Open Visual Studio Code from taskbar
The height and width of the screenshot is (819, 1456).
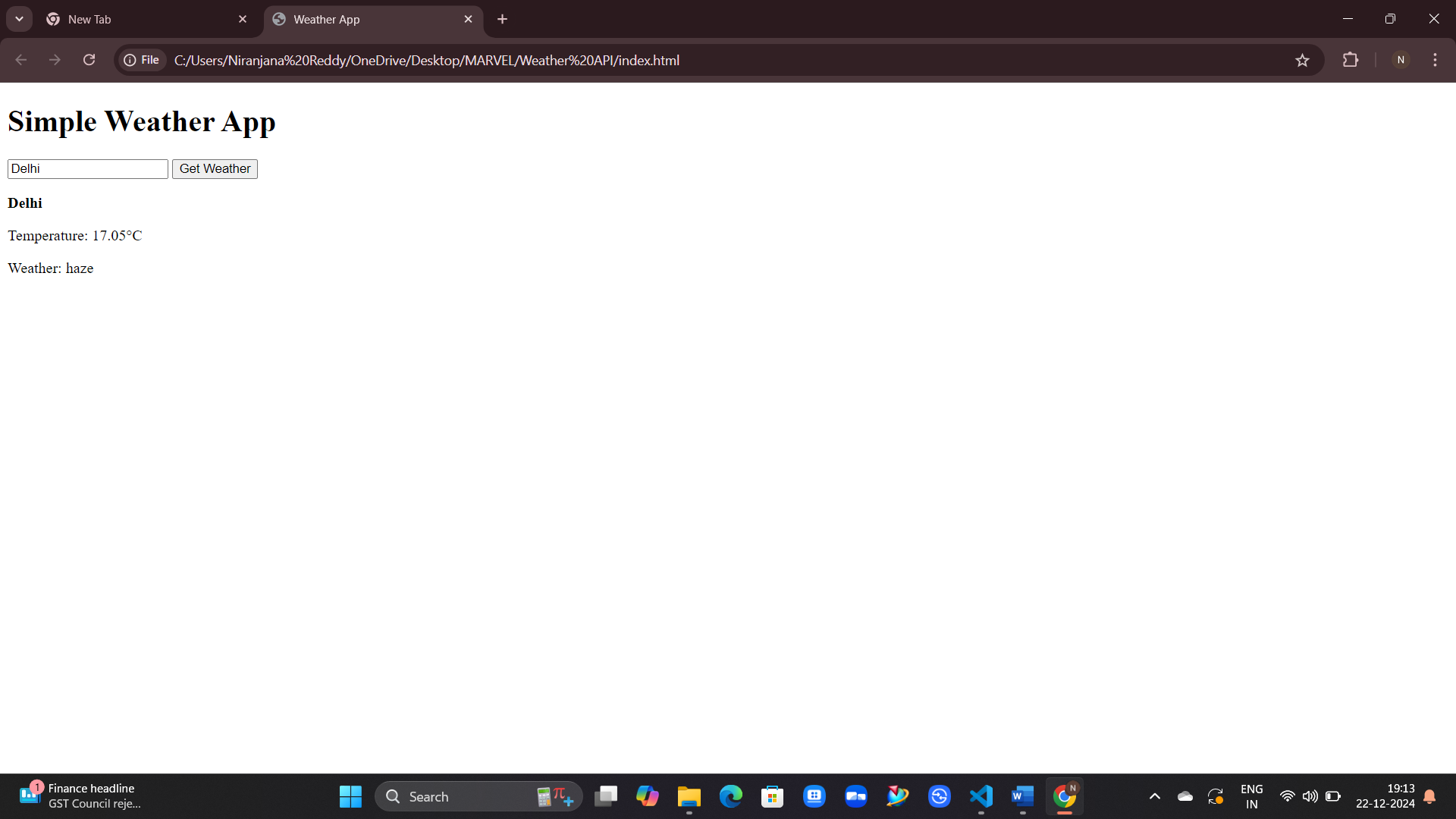click(x=981, y=796)
